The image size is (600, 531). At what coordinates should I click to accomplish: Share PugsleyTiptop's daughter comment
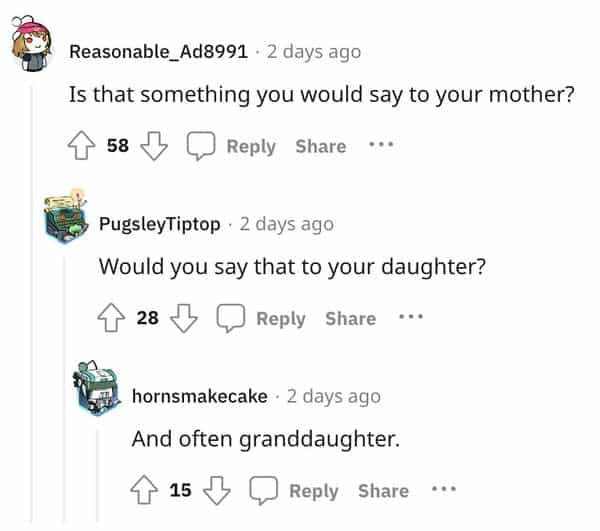click(350, 319)
